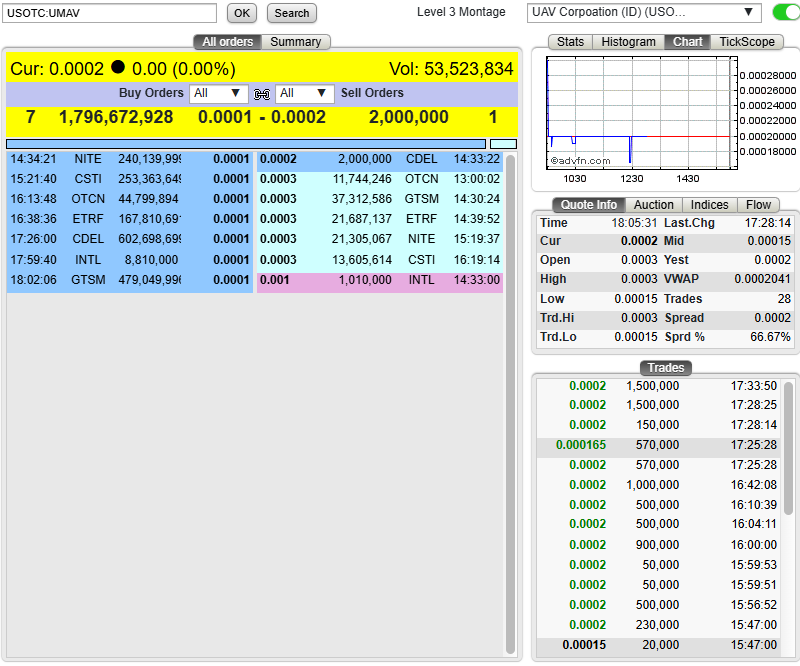Viewport: 800px width, 666px height.
Task: Click the trade at 17:33:50
Action: coord(659,386)
